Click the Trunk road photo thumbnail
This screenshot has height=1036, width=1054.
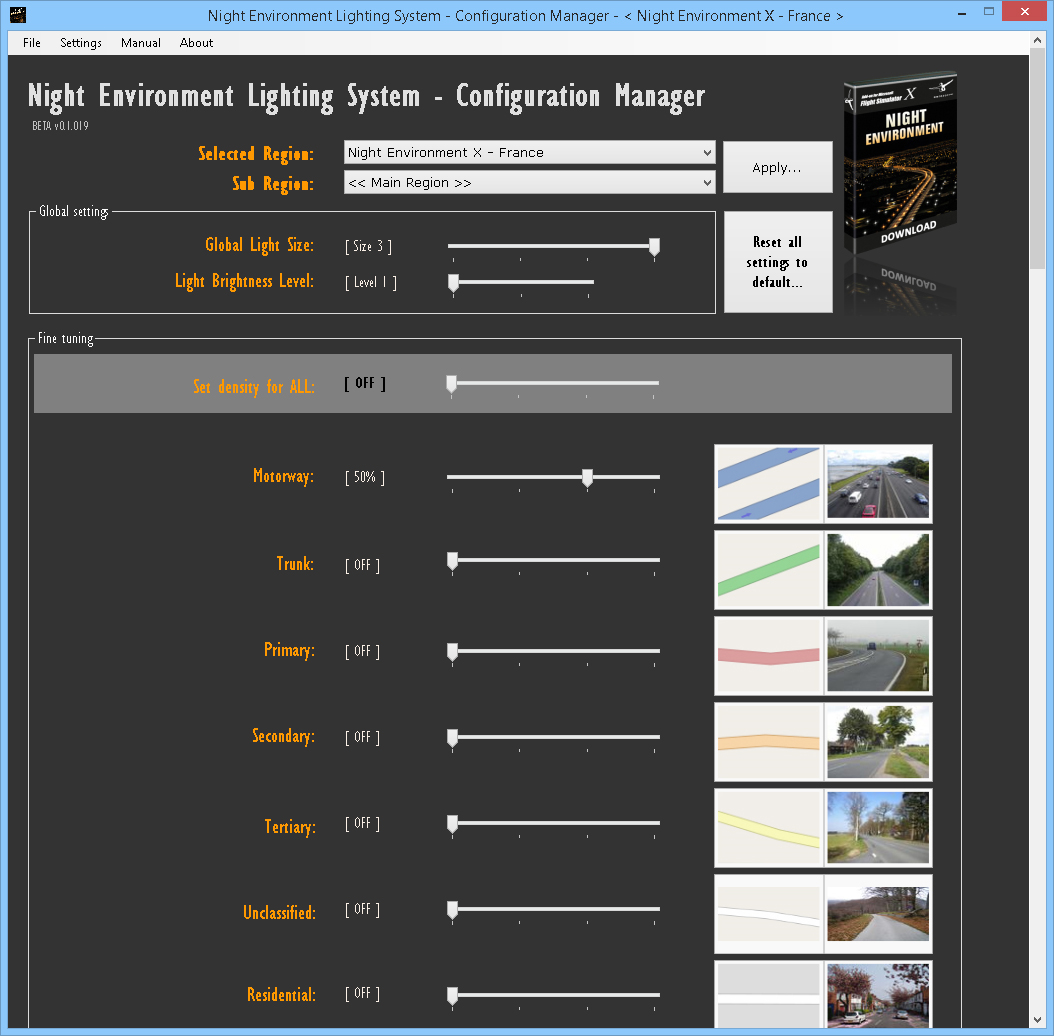click(878, 569)
